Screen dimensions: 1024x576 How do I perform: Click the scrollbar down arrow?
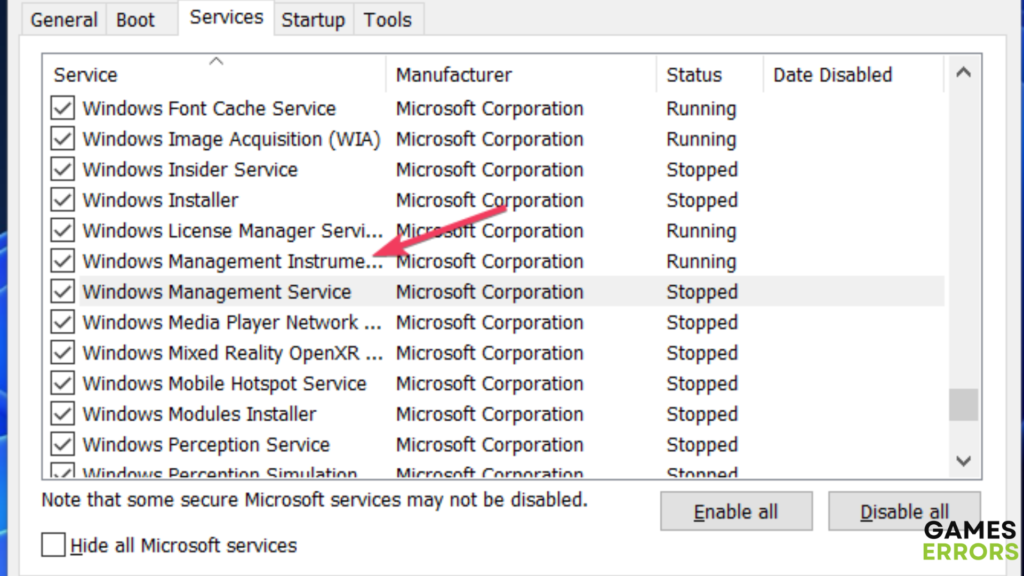pyautogui.click(x=963, y=460)
